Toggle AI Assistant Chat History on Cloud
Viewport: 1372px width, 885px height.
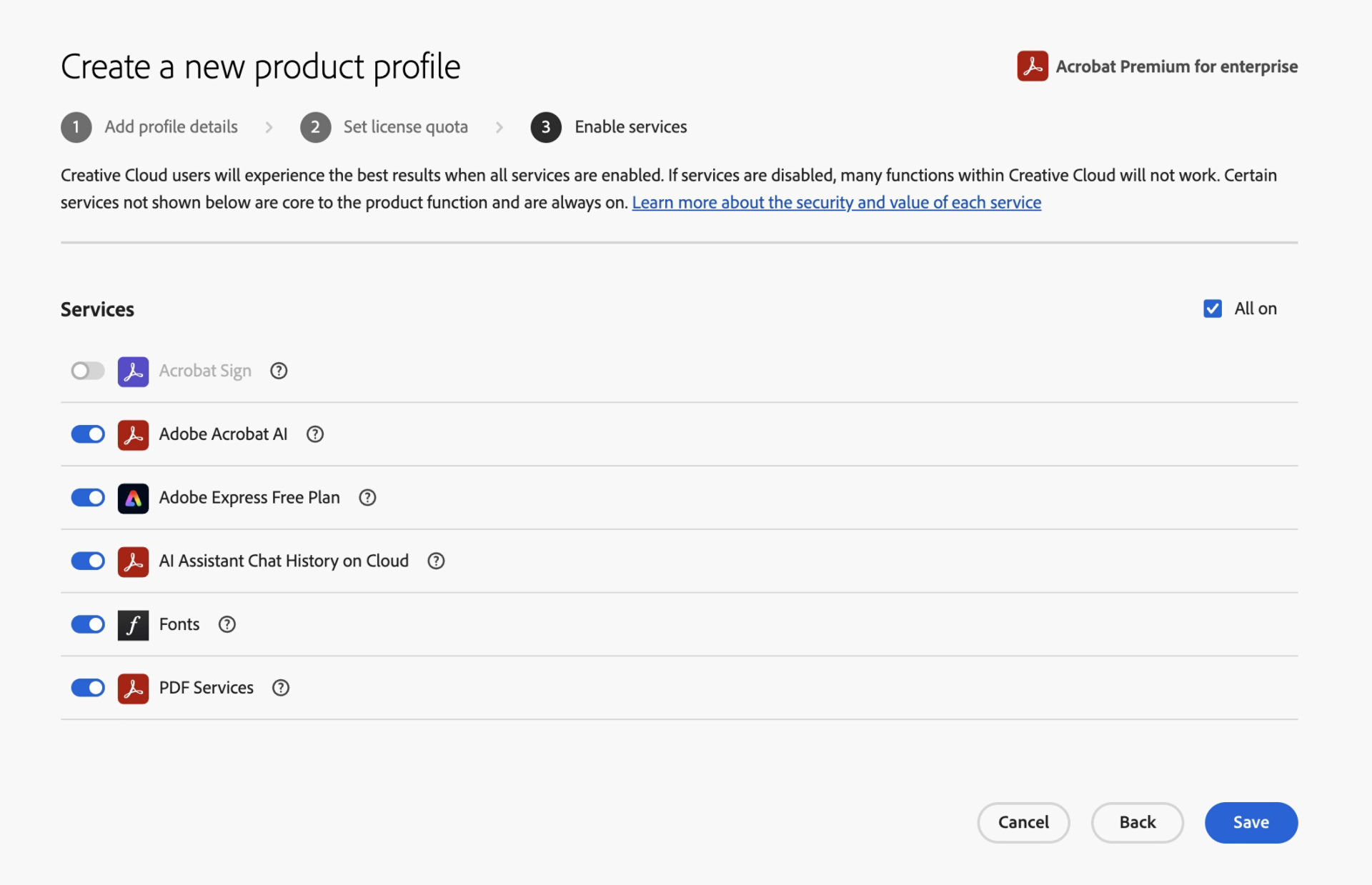tap(88, 561)
